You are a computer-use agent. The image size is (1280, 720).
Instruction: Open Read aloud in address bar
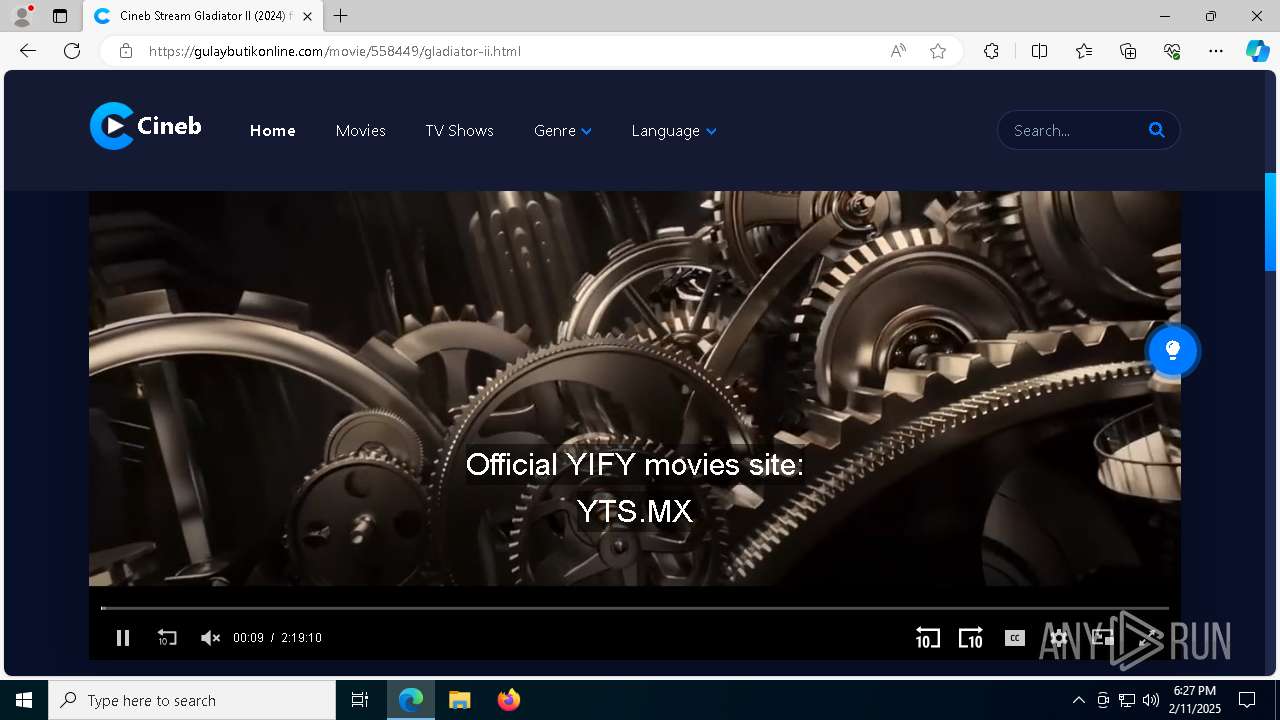(898, 51)
